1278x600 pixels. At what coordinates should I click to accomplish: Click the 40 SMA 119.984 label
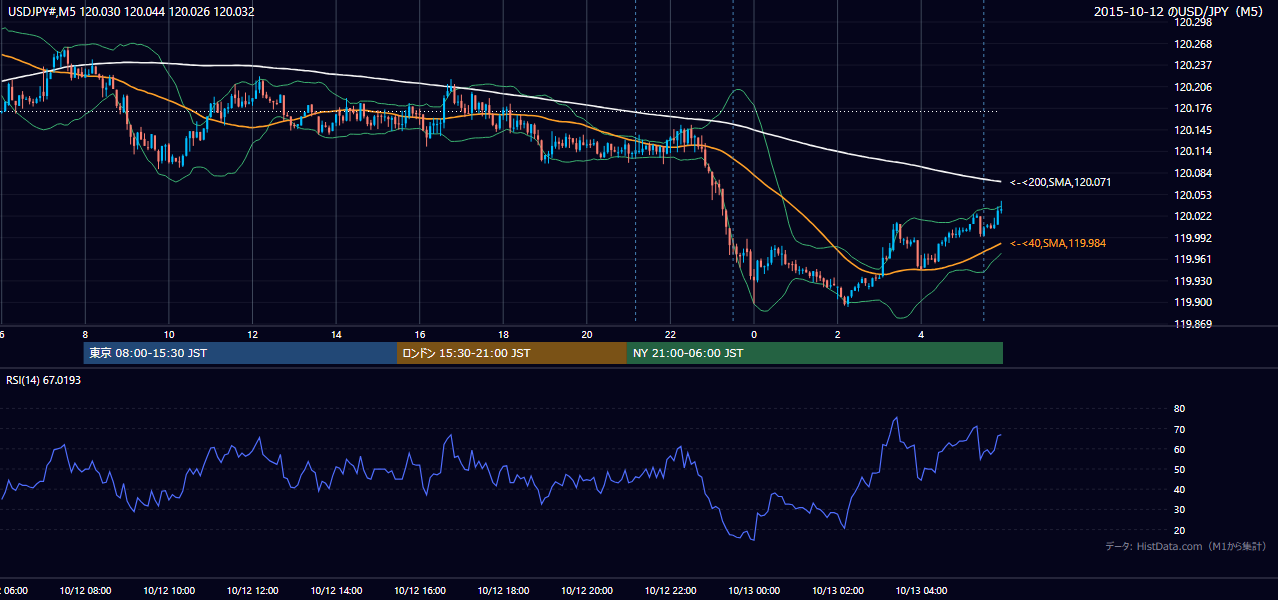coord(1058,243)
